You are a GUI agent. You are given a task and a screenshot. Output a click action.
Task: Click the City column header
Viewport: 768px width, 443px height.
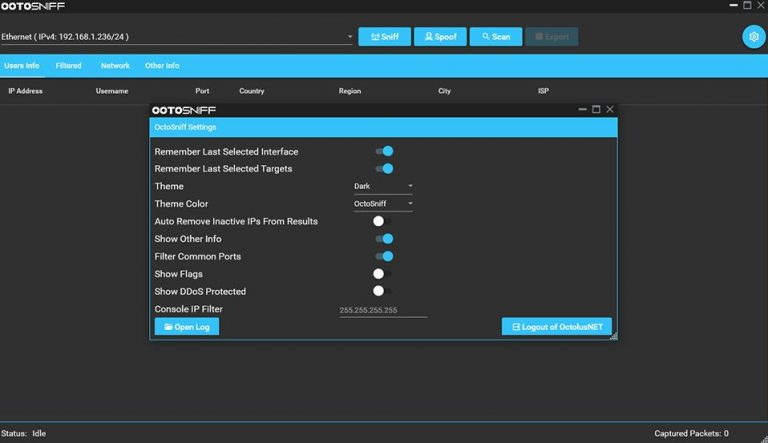pos(445,91)
